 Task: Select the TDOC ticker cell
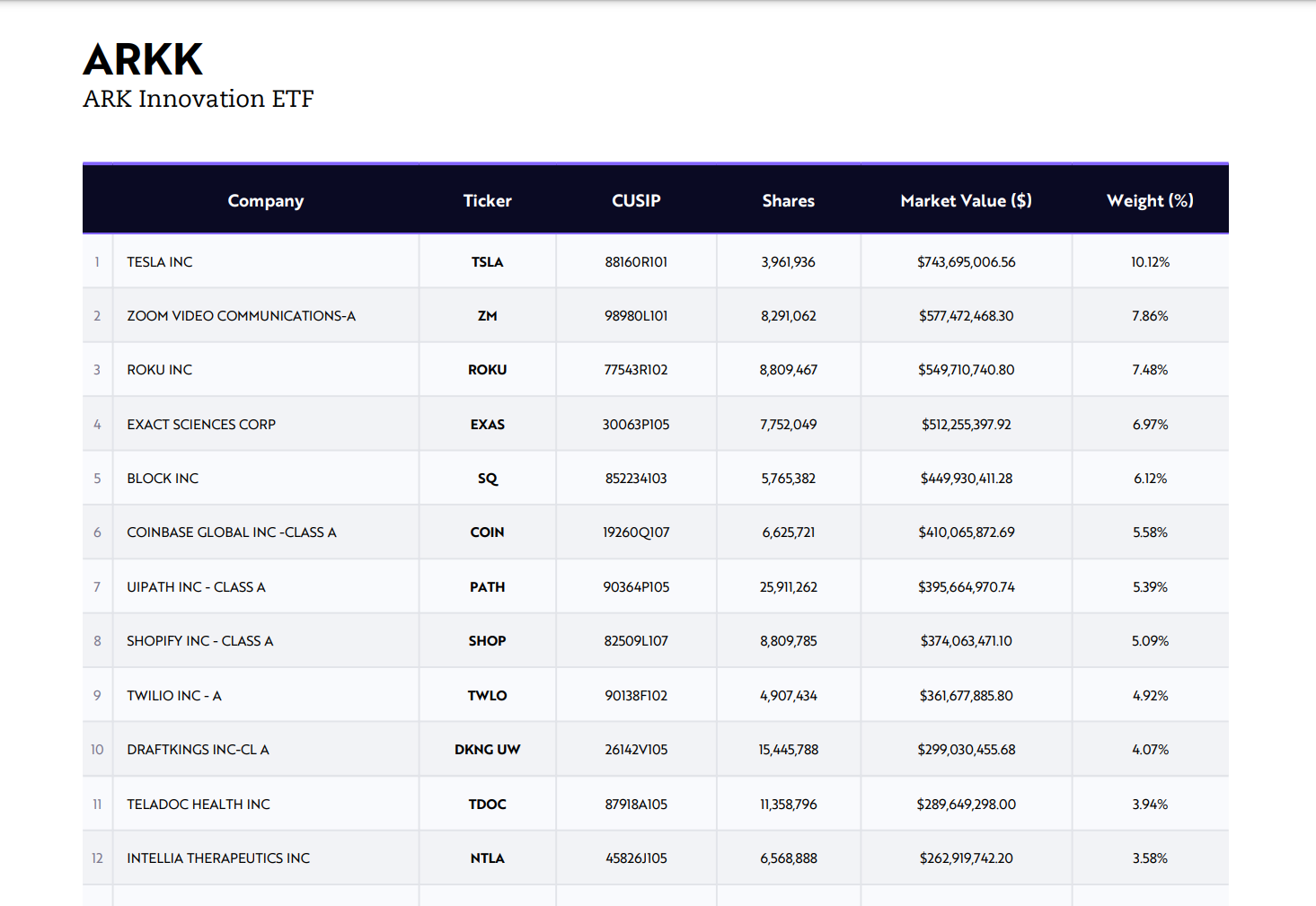[488, 805]
